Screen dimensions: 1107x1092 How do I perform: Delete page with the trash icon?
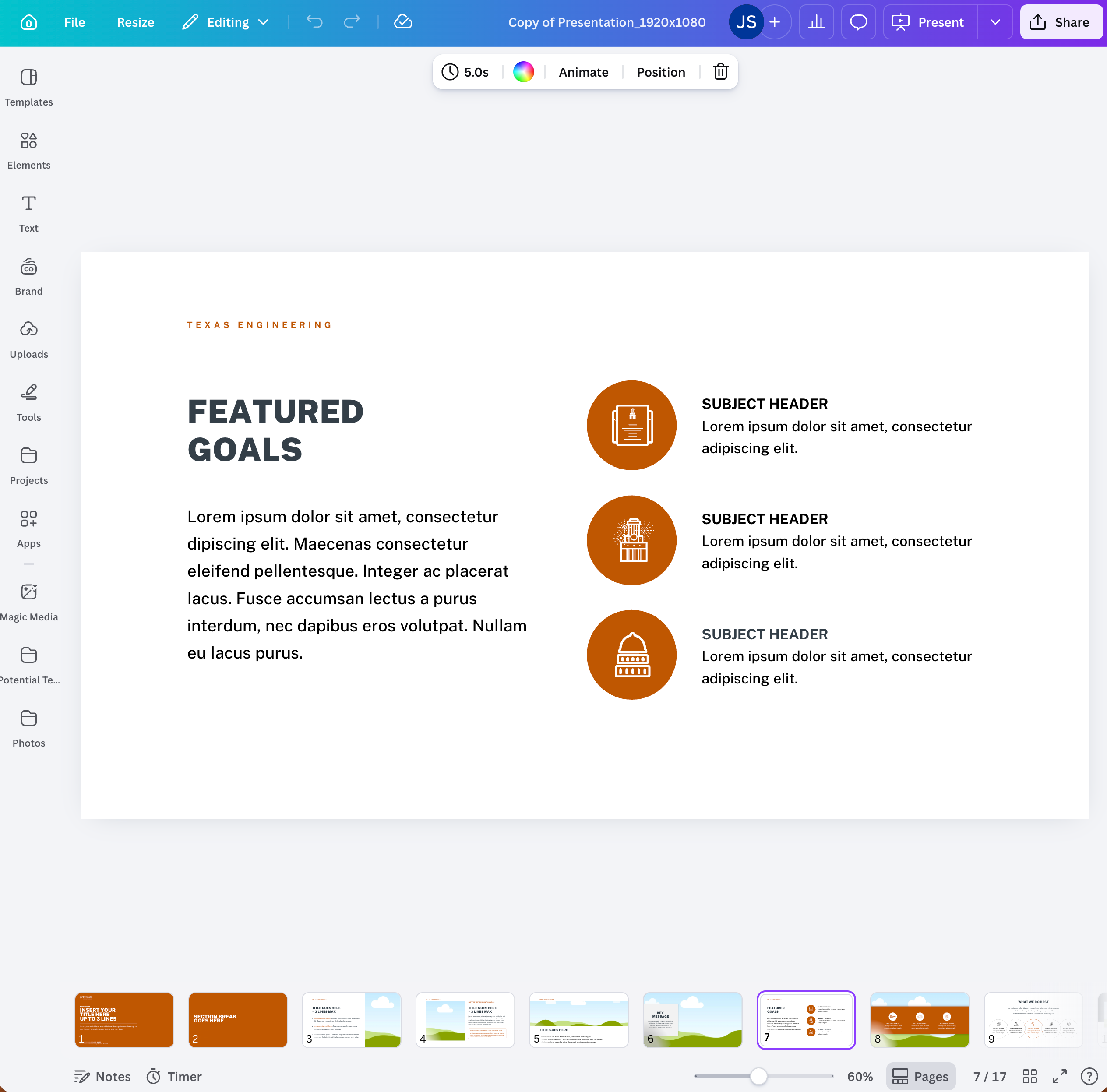click(720, 72)
